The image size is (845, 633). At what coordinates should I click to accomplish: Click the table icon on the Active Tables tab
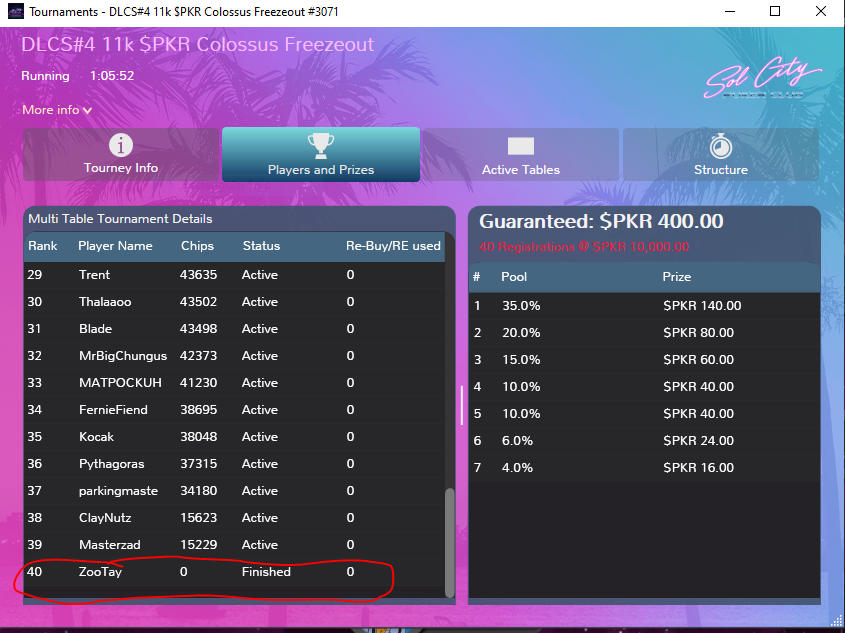pyautogui.click(x=520, y=146)
